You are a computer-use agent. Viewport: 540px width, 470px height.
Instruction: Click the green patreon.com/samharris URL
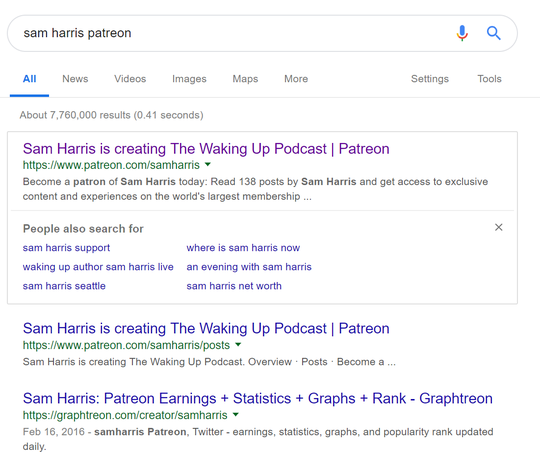click(111, 165)
